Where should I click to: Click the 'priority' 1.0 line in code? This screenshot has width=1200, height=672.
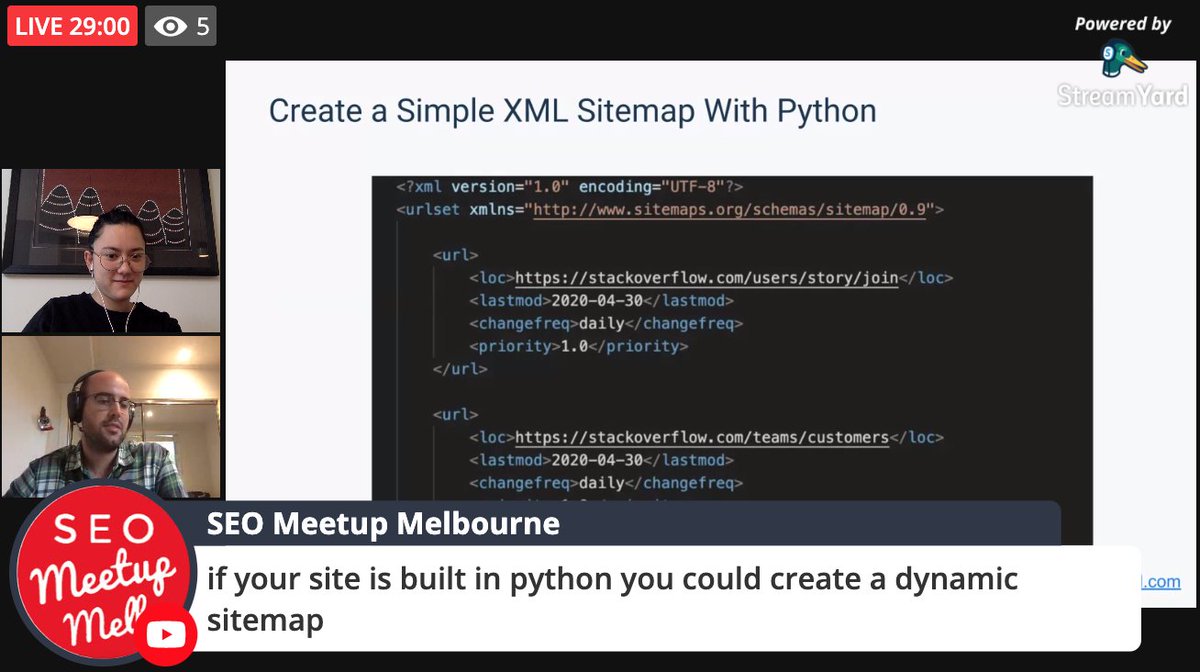point(578,346)
